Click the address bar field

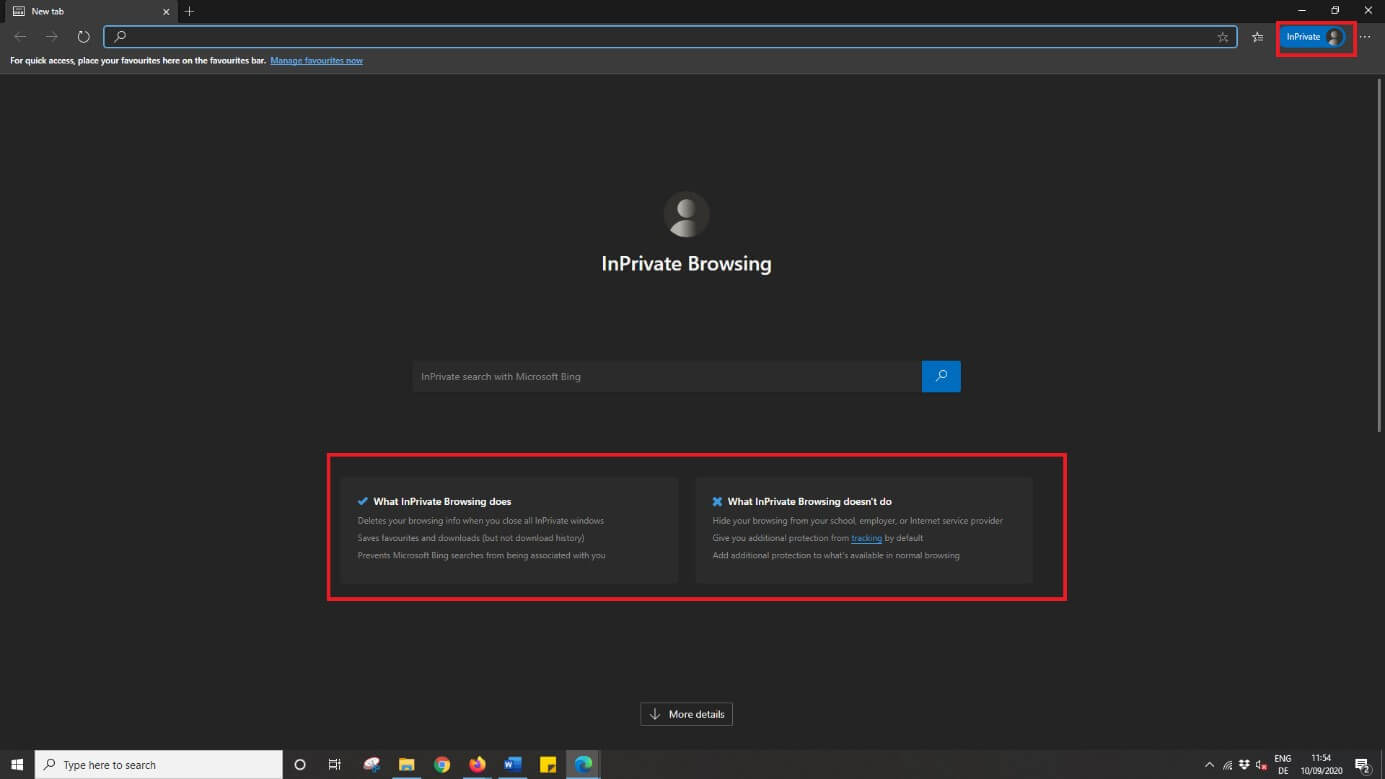coord(660,37)
